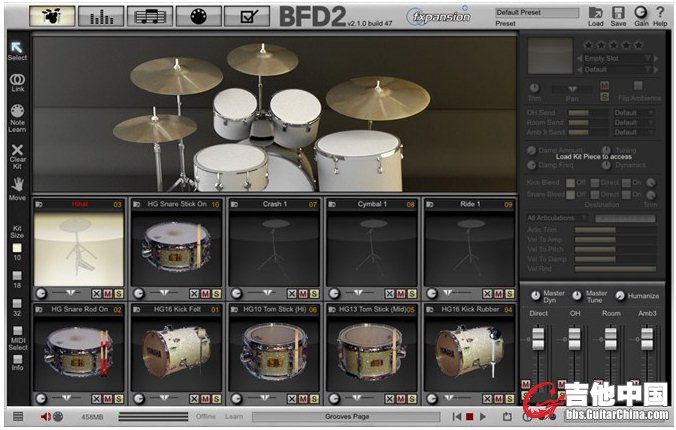Image resolution: width=676 pixels, height=430 pixels.
Task: Click the Stop transport button
Action: click(x=469, y=417)
